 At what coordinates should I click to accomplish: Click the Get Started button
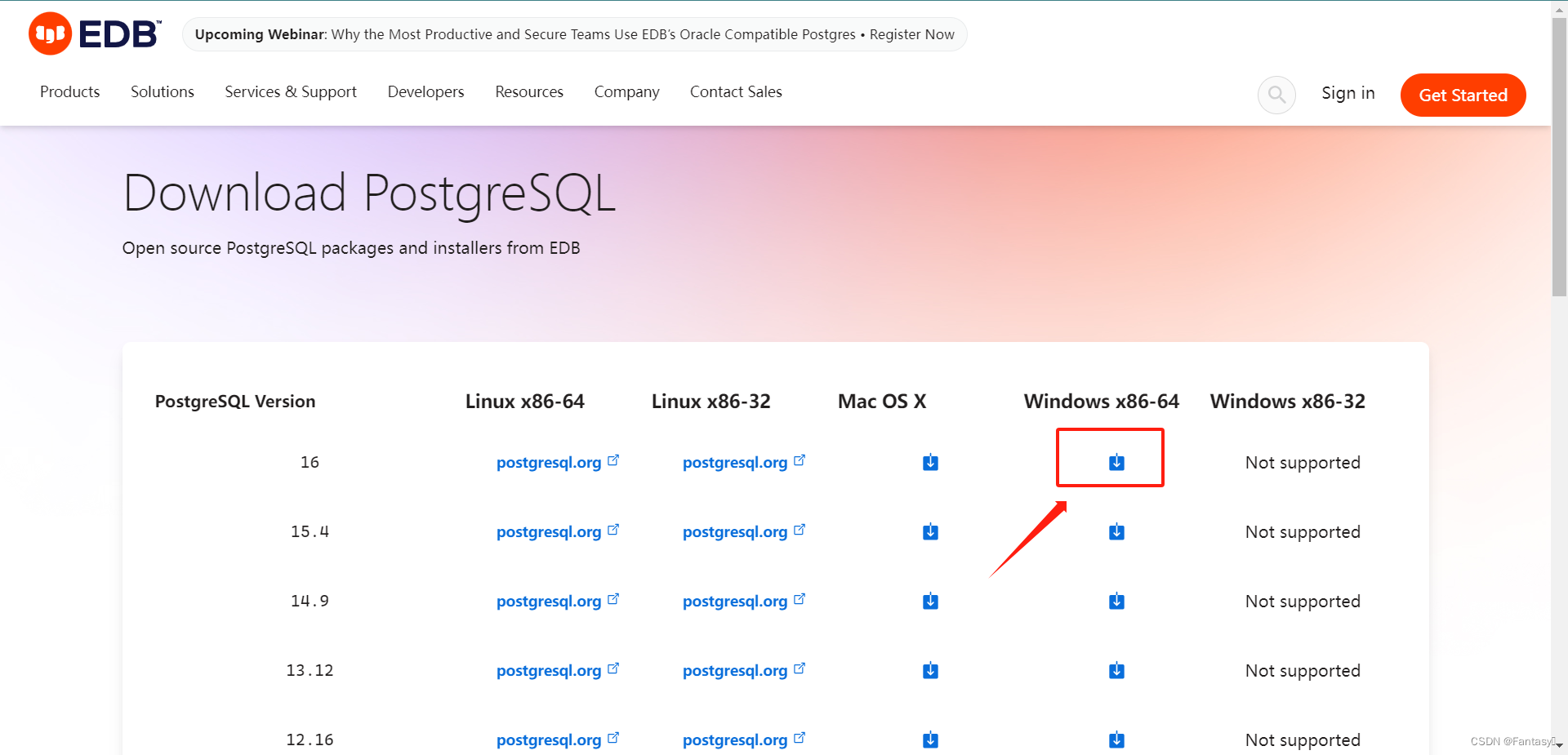coord(1463,95)
